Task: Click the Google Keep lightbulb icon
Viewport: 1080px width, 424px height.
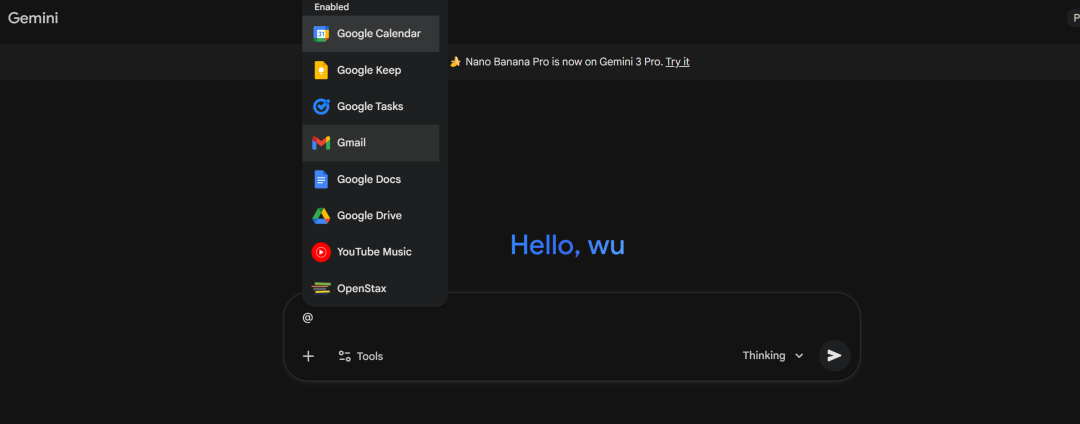Action: [x=321, y=70]
